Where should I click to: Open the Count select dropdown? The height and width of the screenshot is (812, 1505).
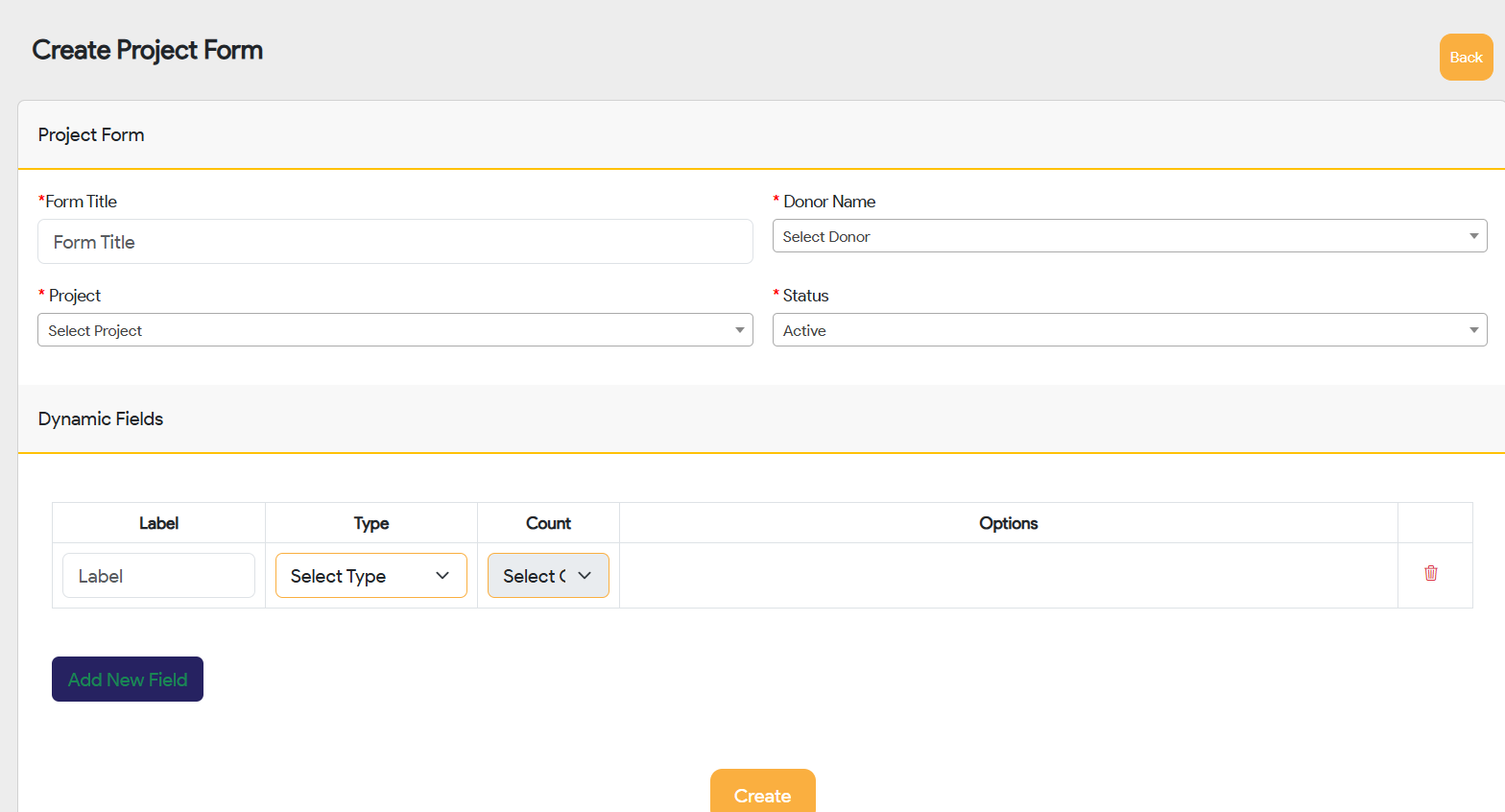pyautogui.click(x=547, y=576)
